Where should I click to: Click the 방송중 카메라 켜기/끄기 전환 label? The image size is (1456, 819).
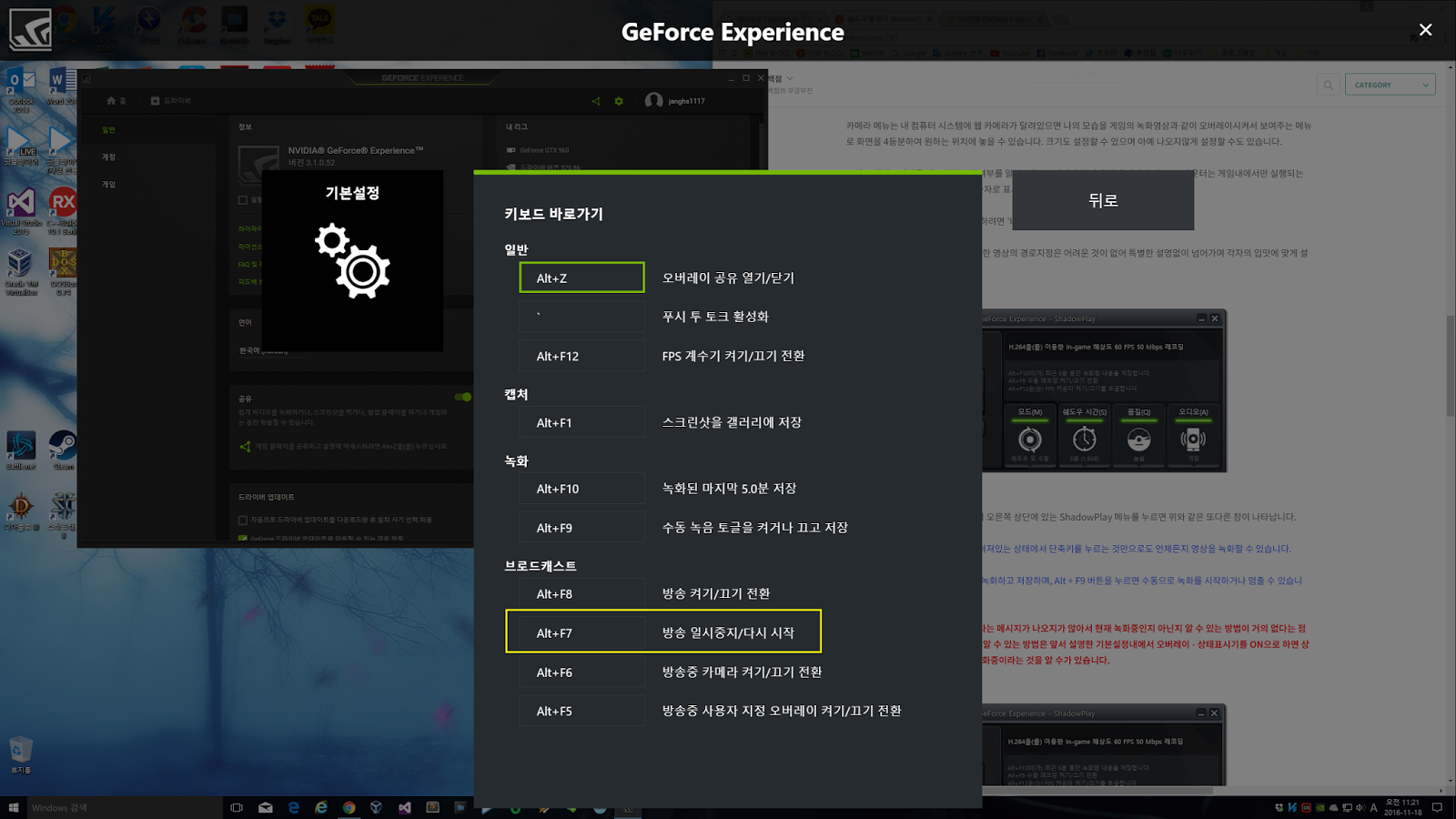(x=742, y=672)
